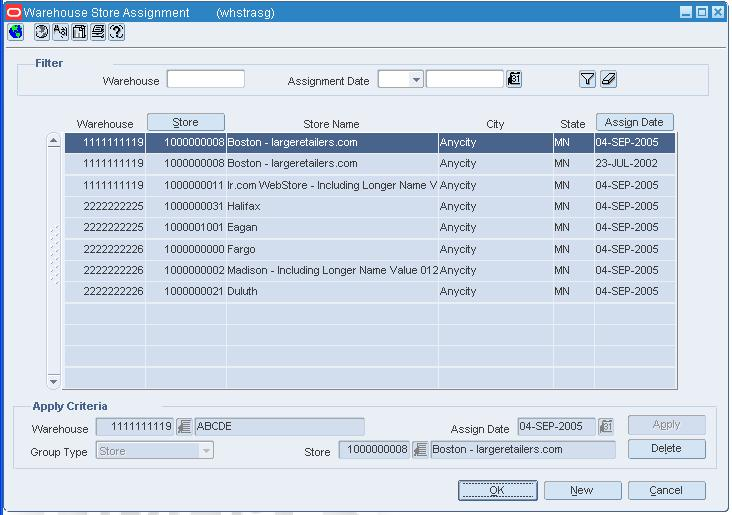Click the Apply Criteria Store number field
732x515 pixels.
tap(374, 450)
